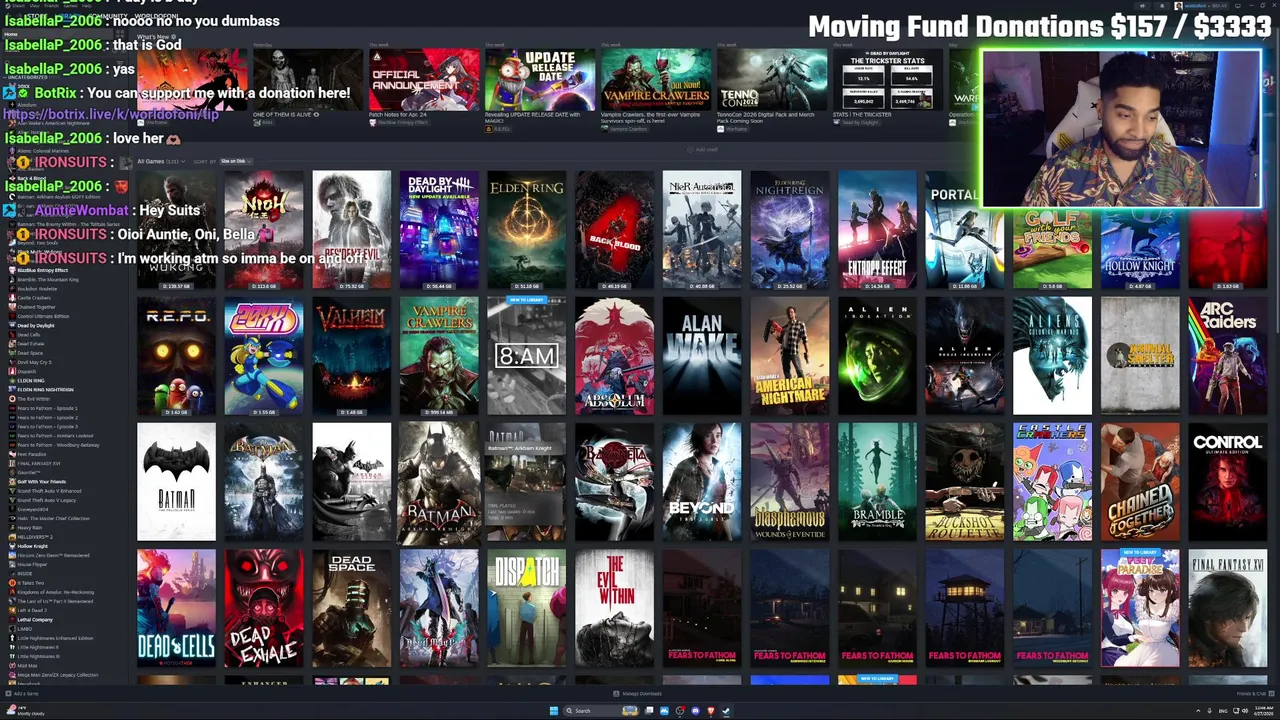Open the Back 4 Blood cover
Viewport: 1280px width, 720px height.
[x=615, y=230]
